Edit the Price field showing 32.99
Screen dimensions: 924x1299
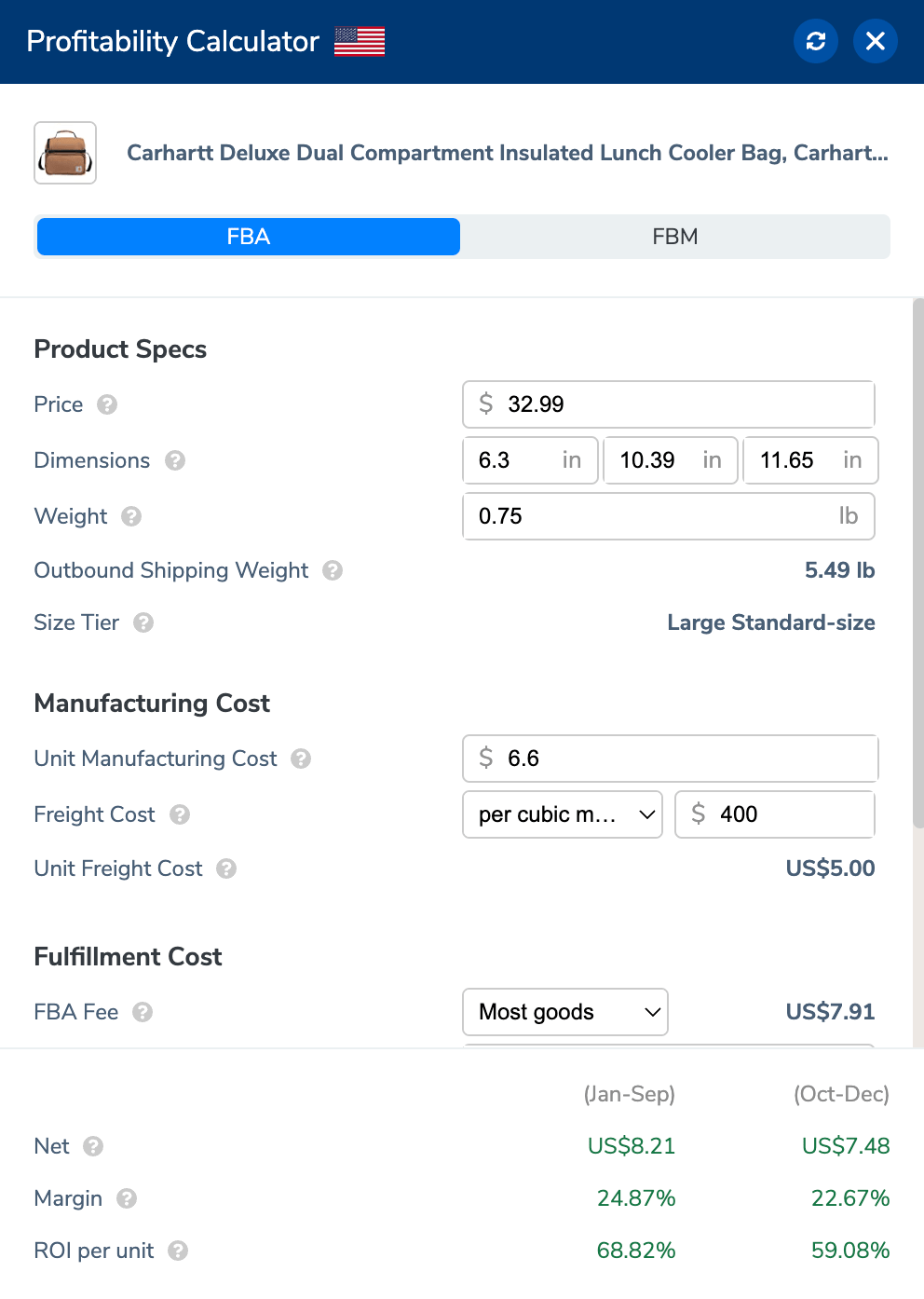point(669,404)
